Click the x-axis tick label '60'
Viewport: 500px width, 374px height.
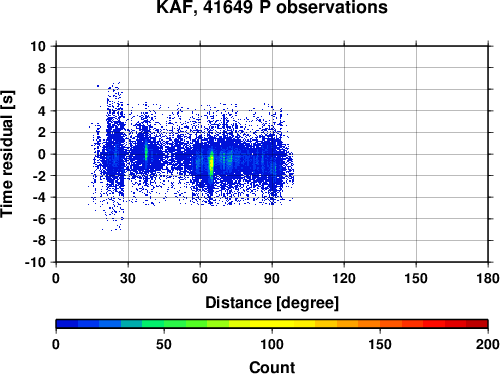click(200, 278)
